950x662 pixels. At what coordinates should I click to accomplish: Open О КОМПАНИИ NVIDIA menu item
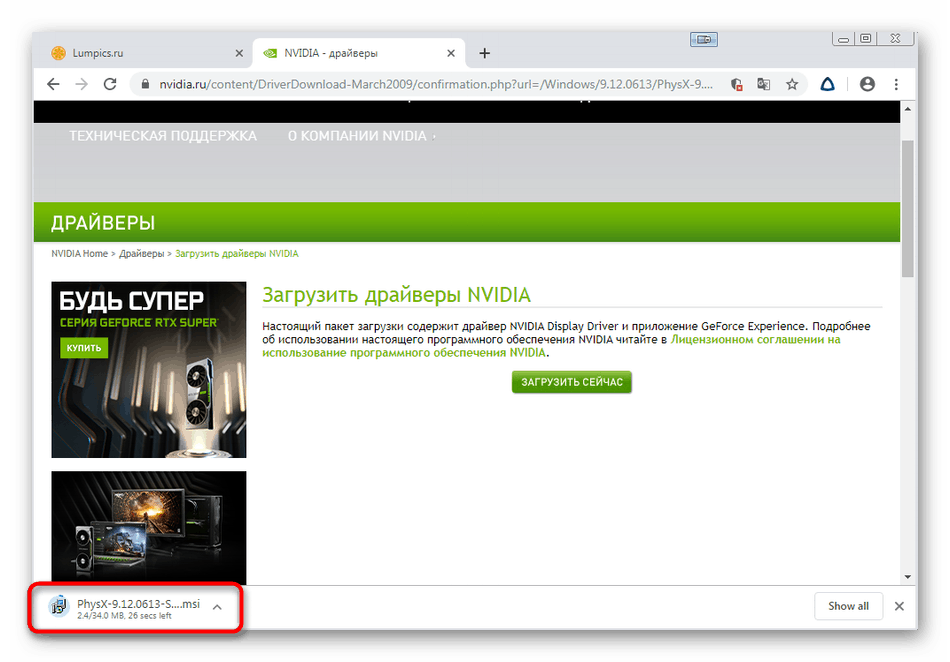tap(357, 136)
